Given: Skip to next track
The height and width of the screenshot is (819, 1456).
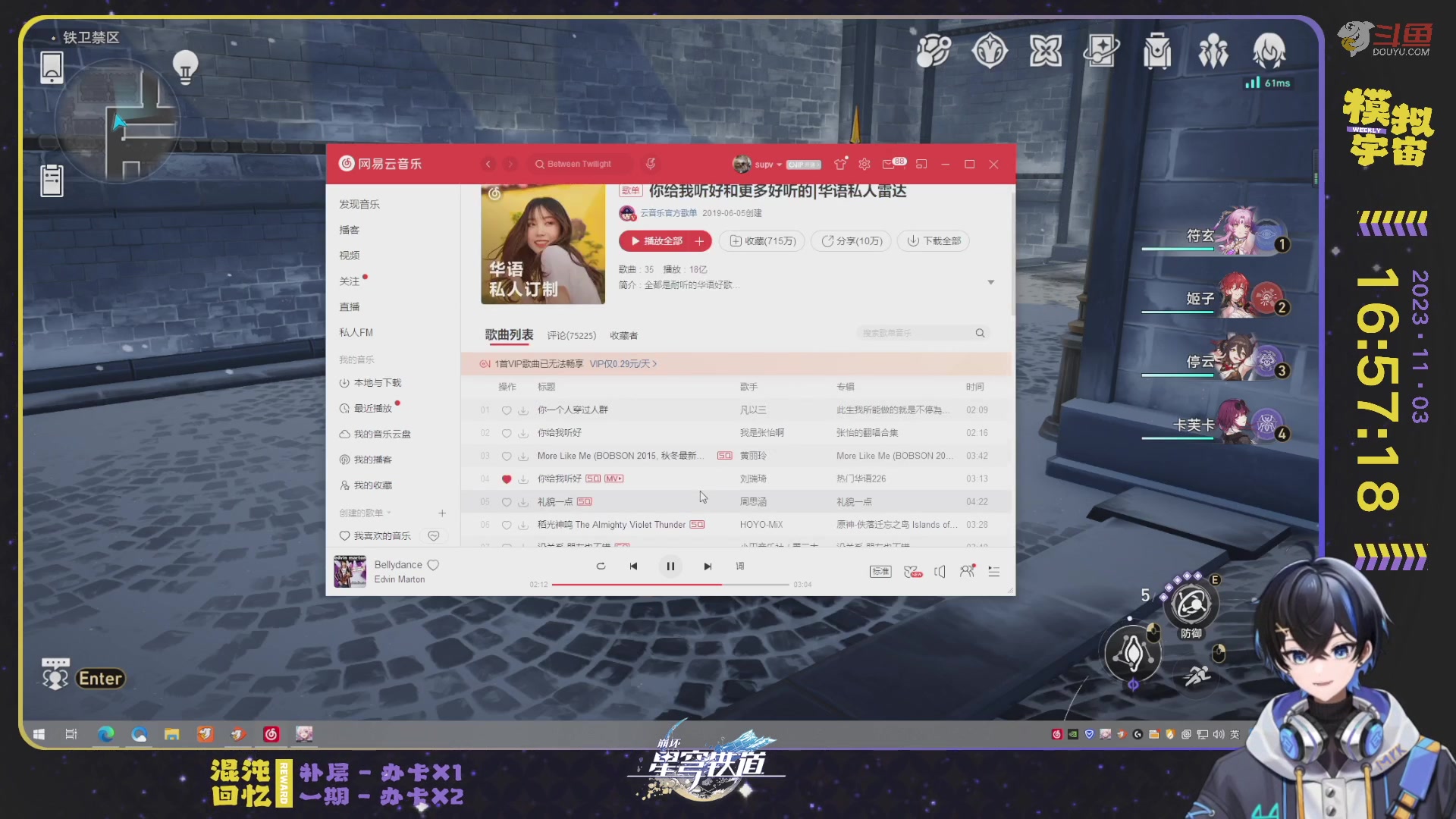Looking at the screenshot, I should coord(708,566).
